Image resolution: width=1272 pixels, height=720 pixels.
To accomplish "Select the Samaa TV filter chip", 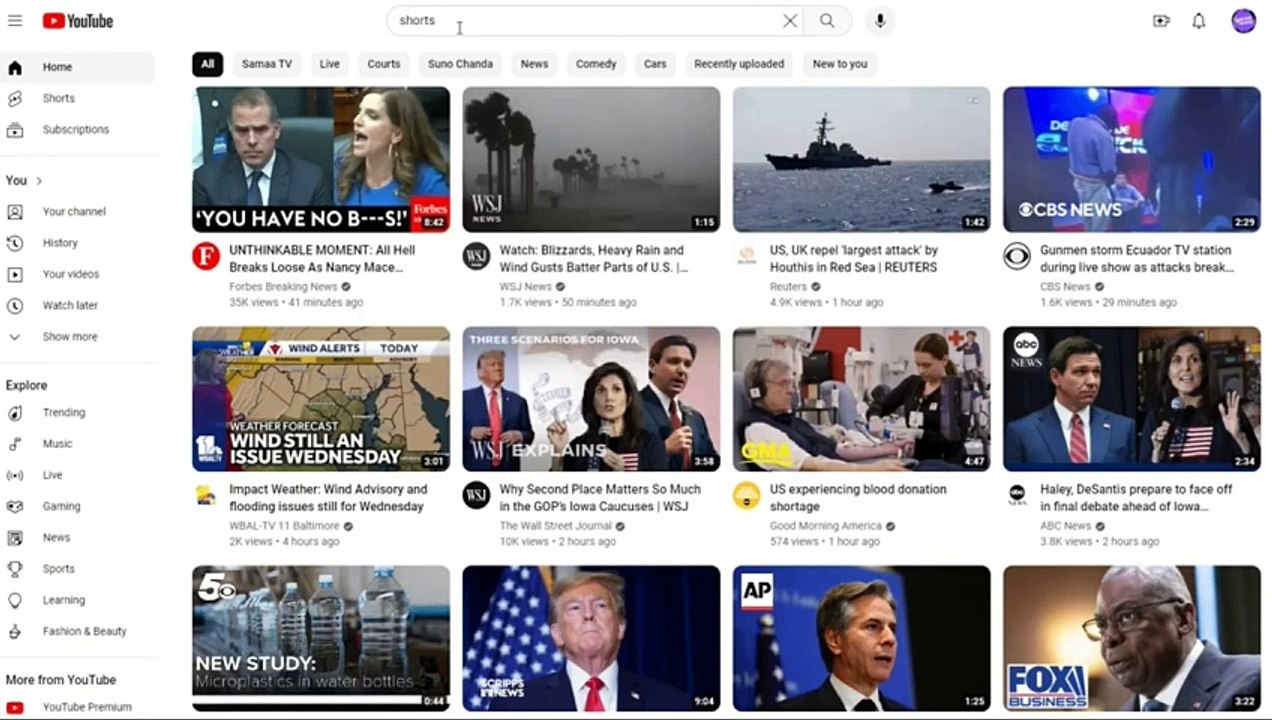I will click(x=267, y=64).
